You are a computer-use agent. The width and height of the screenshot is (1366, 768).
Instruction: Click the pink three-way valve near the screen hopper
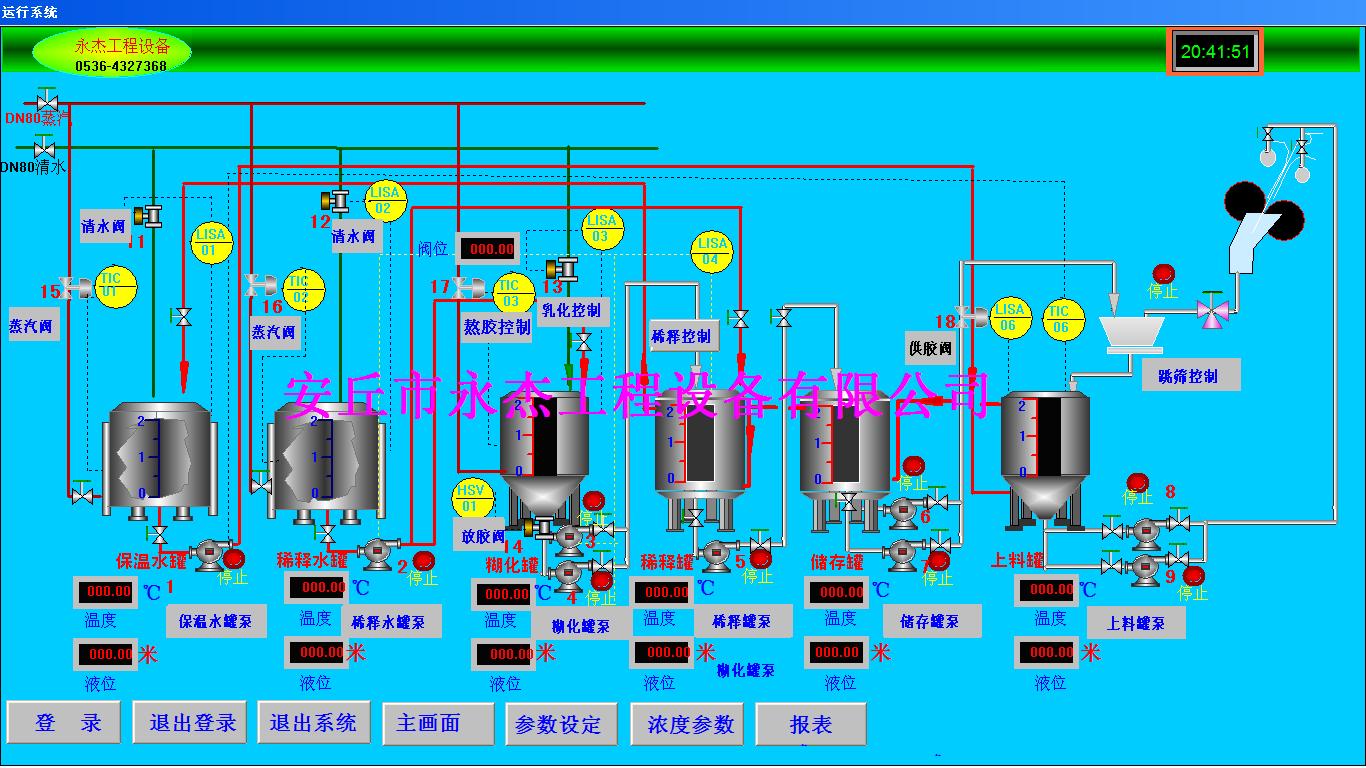(x=1214, y=310)
